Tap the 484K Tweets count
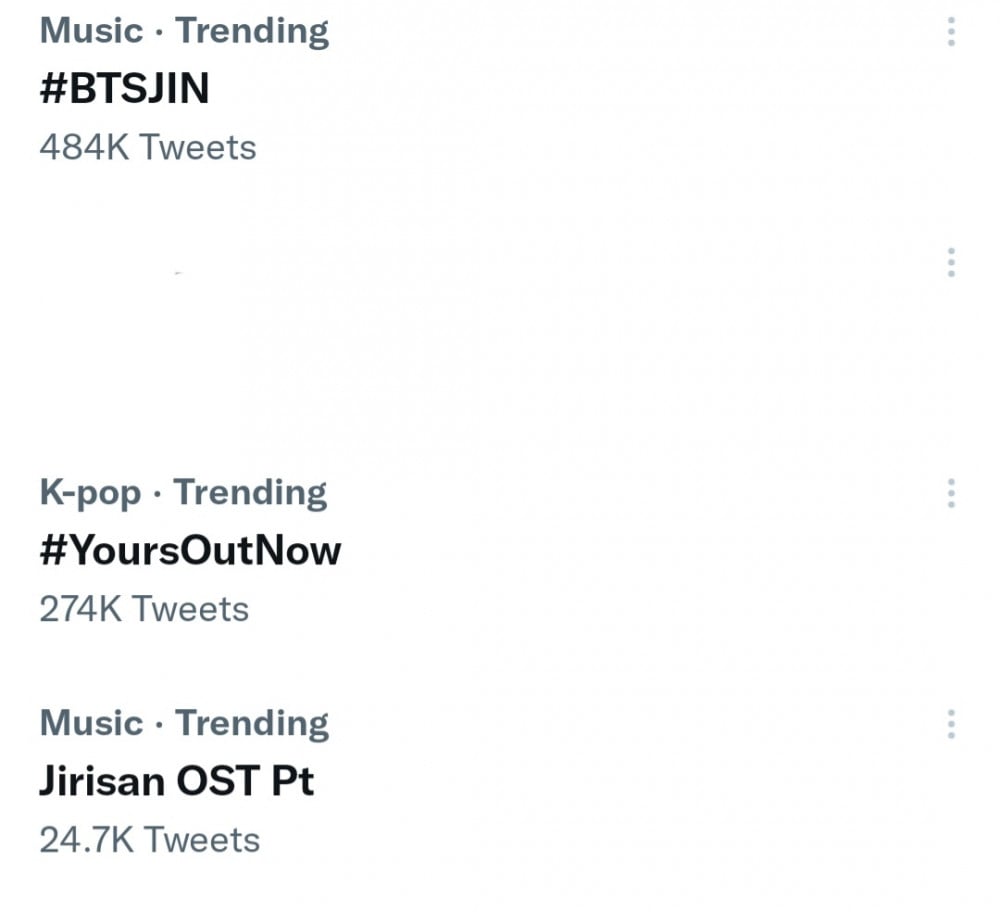The width and height of the screenshot is (1000, 912). pos(148,147)
